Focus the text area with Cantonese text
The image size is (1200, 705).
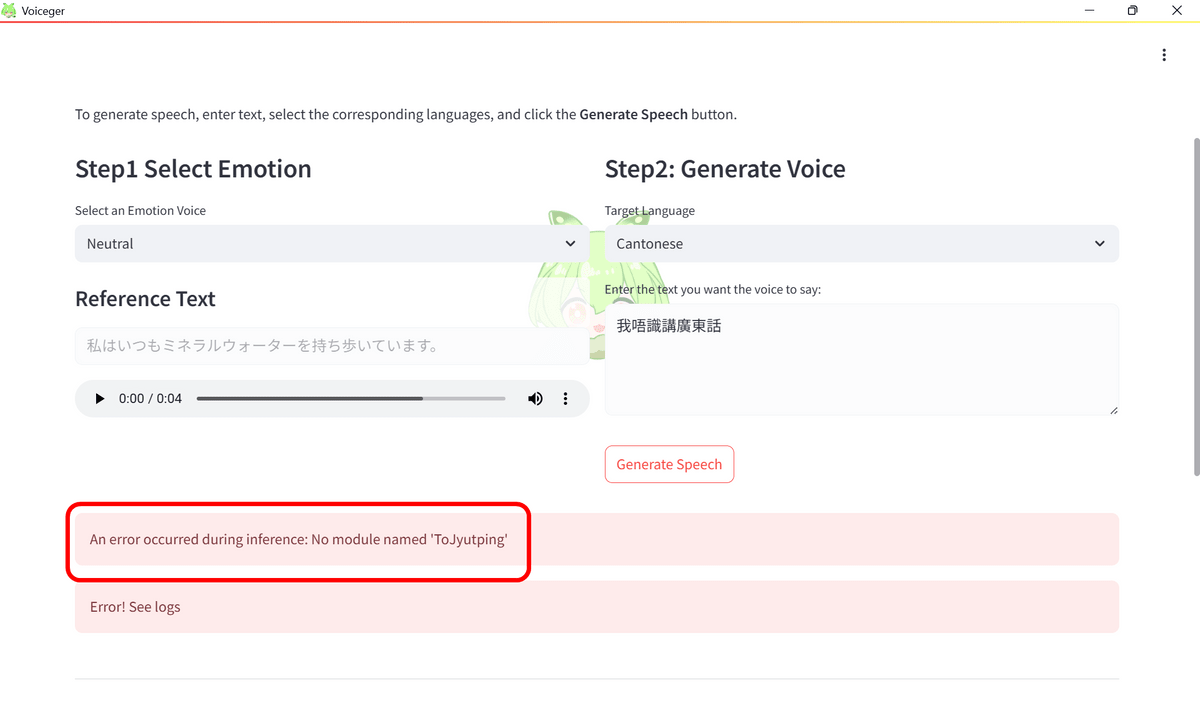pos(861,360)
